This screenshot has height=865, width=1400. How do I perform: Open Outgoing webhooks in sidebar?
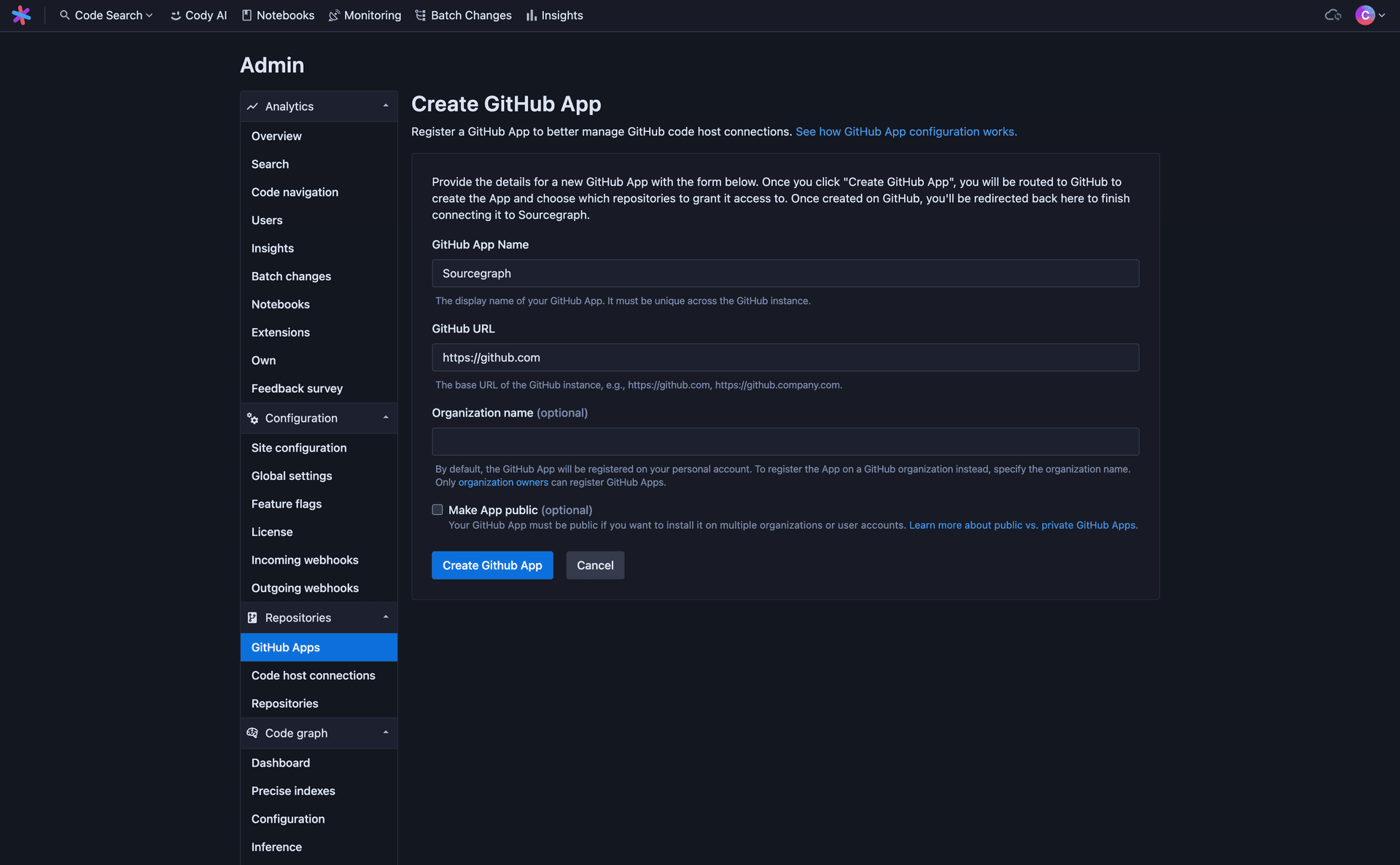tap(319, 589)
